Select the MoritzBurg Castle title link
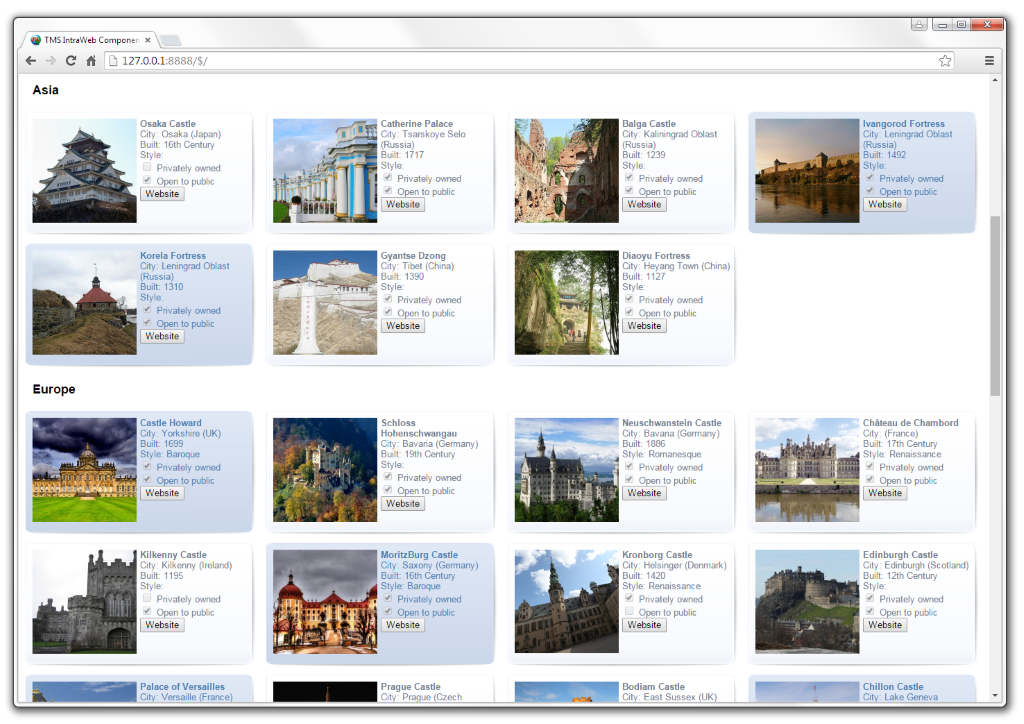The height and width of the screenshot is (724, 1024). (419, 555)
